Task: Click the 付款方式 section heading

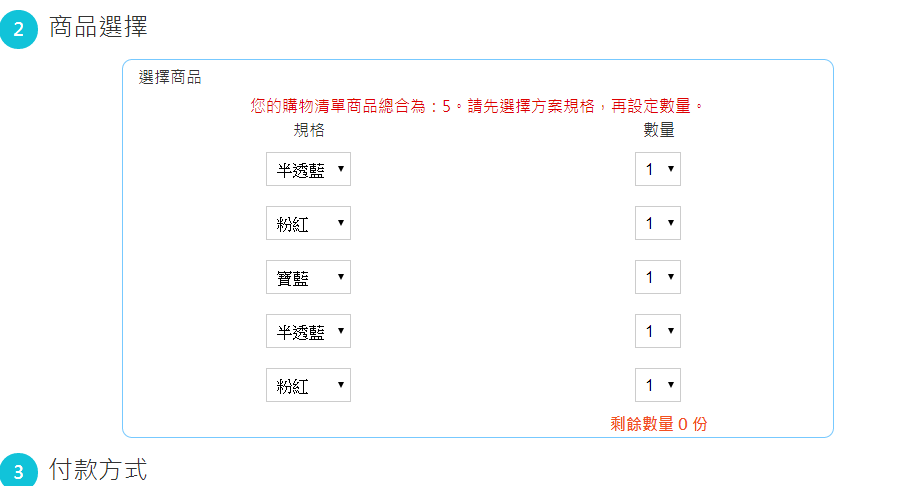Action: (98, 469)
